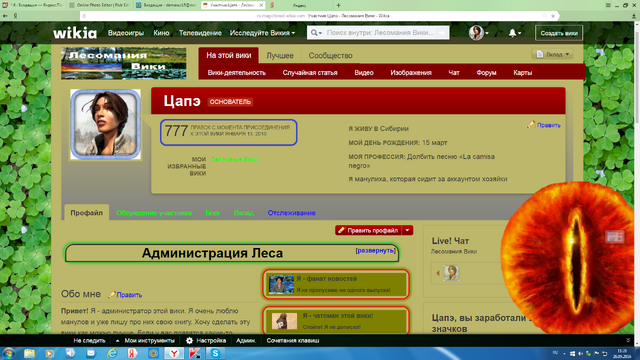The height and width of the screenshot is (360, 640).
Task: Open the Чат menu item
Action: 454,73
